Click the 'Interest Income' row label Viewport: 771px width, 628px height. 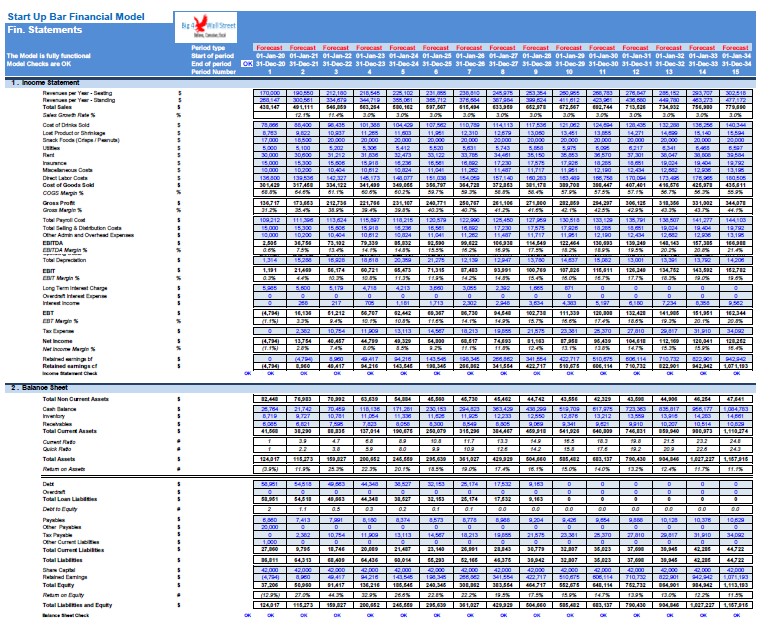pos(60,303)
